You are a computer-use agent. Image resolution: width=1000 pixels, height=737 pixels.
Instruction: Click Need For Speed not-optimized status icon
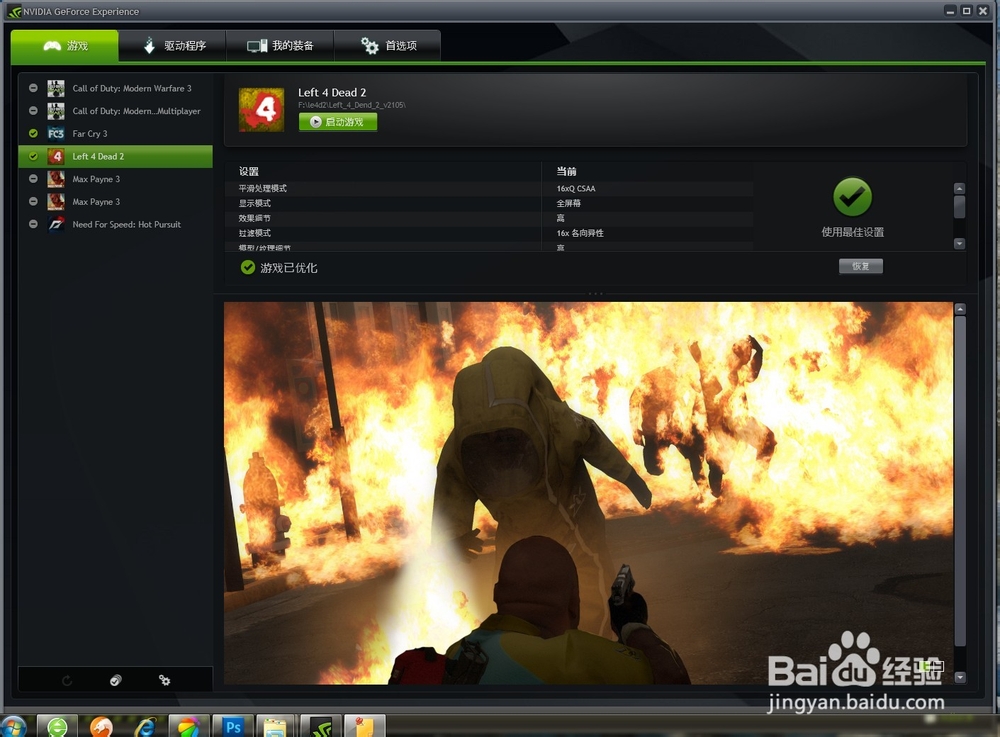(x=33, y=224)
